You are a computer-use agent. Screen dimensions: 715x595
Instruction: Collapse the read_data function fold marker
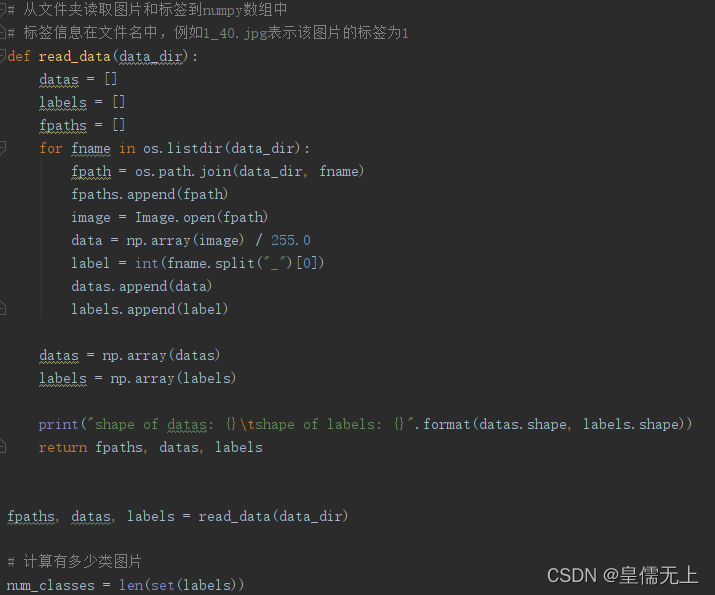(4, 56)
